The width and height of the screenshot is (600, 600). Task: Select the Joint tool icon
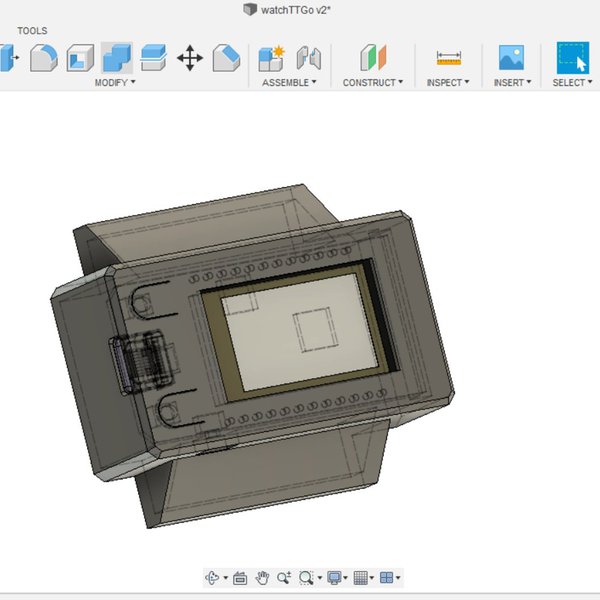pyautogui.click(x=308, y=58)
